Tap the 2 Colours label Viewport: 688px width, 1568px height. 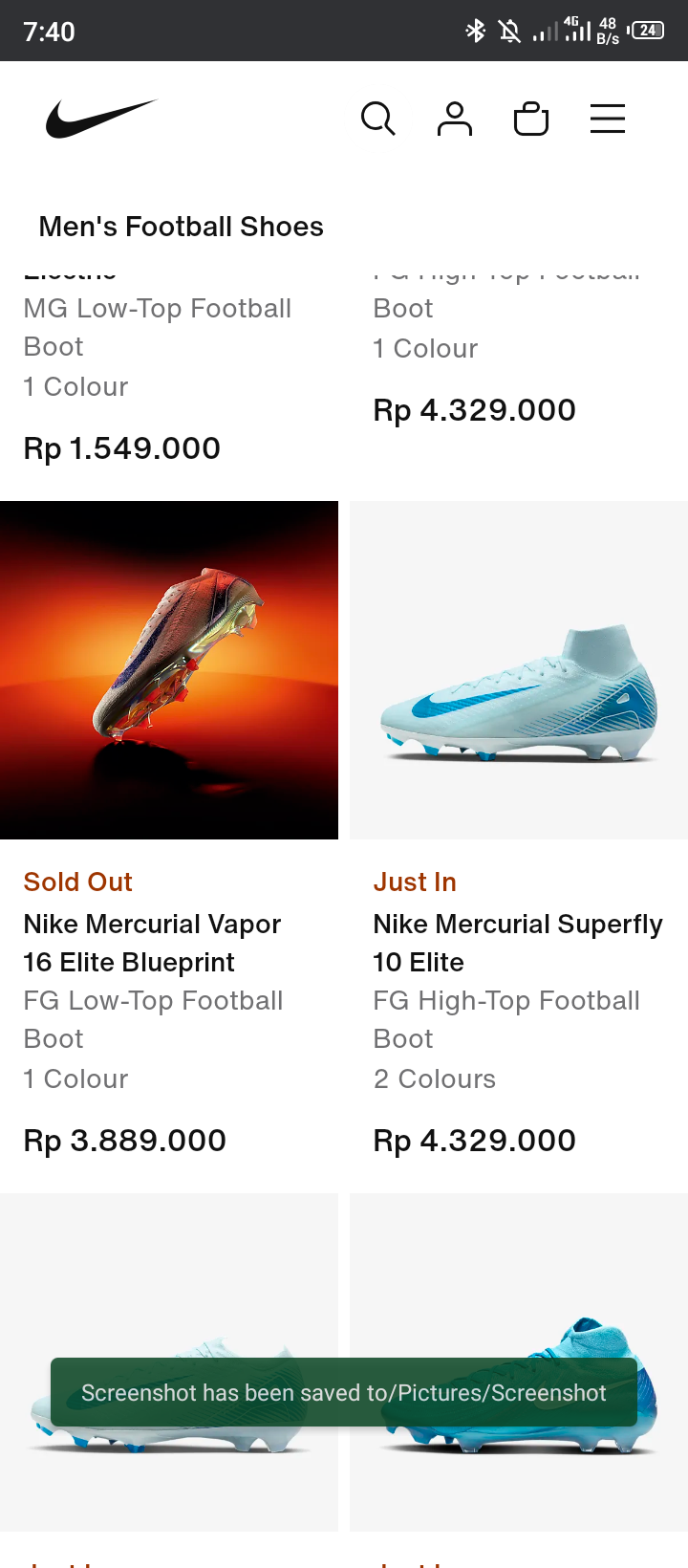pyautogui.click(x=435, y=1079)
